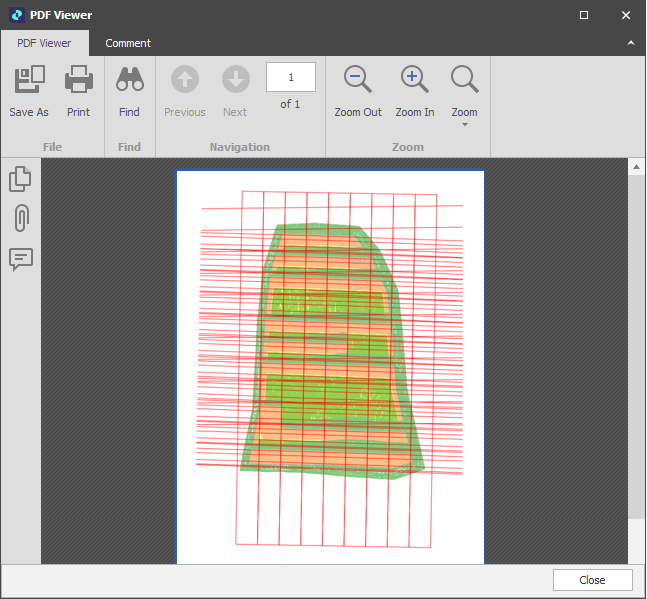Image resolution: width=647 pixels, height=599 pixels.
Task: Select the PDF Viewer tab
Action: click(44, 43)
